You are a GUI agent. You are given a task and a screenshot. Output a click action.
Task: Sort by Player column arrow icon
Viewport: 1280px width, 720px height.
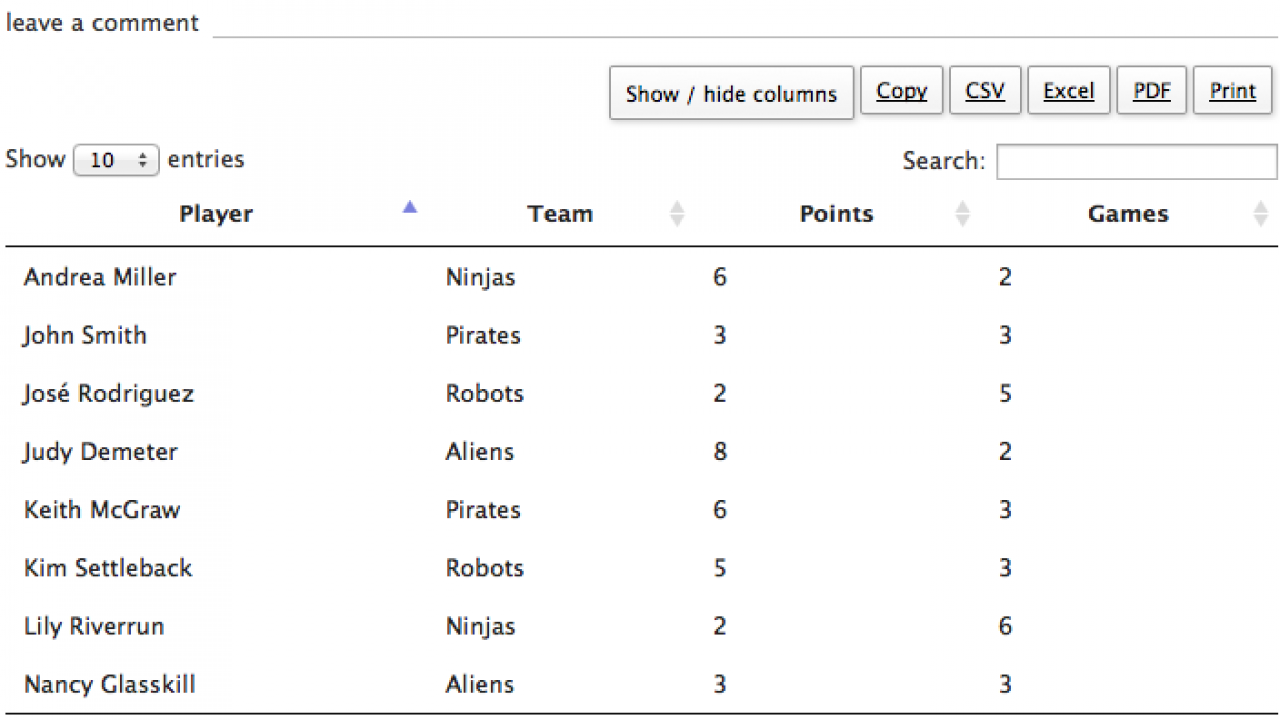[409, 208]
